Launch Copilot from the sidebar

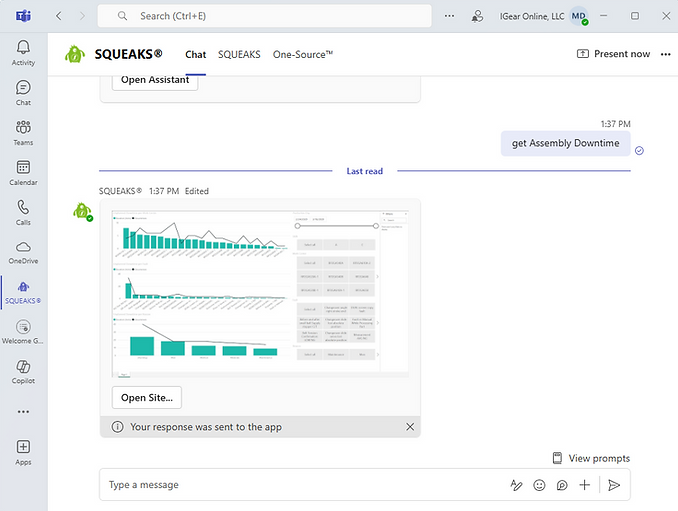23,371
